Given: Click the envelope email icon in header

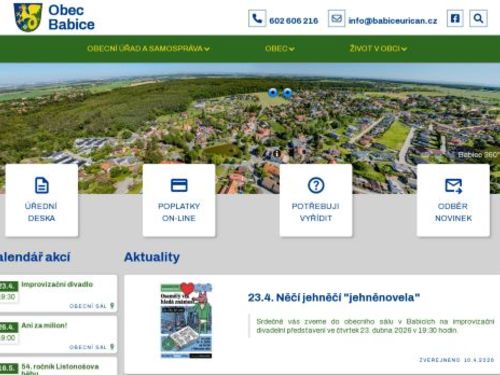Looking at the screenshot, I should 336,18.
